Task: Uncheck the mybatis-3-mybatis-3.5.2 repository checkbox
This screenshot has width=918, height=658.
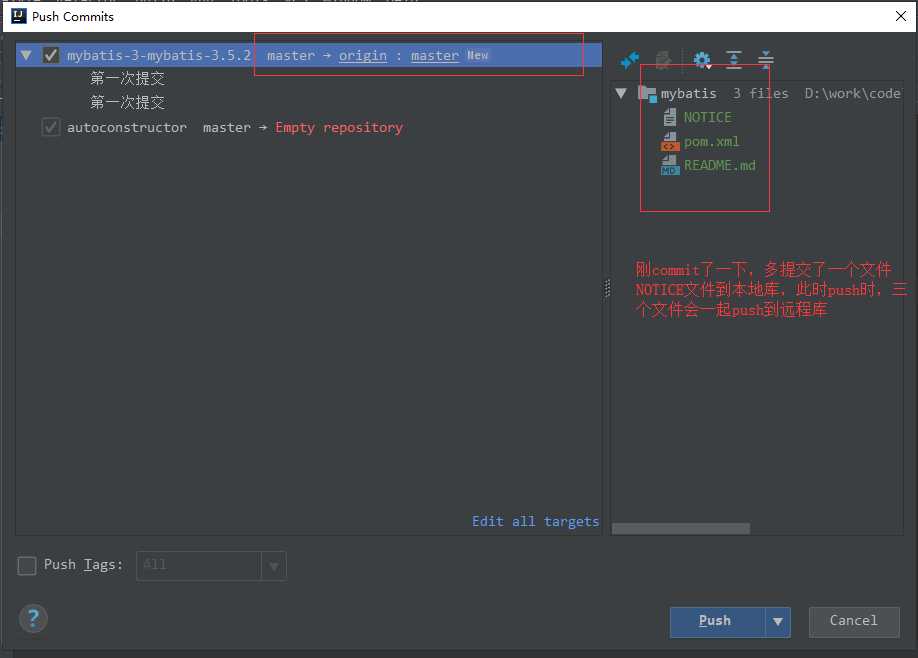Action: point(51,55)
